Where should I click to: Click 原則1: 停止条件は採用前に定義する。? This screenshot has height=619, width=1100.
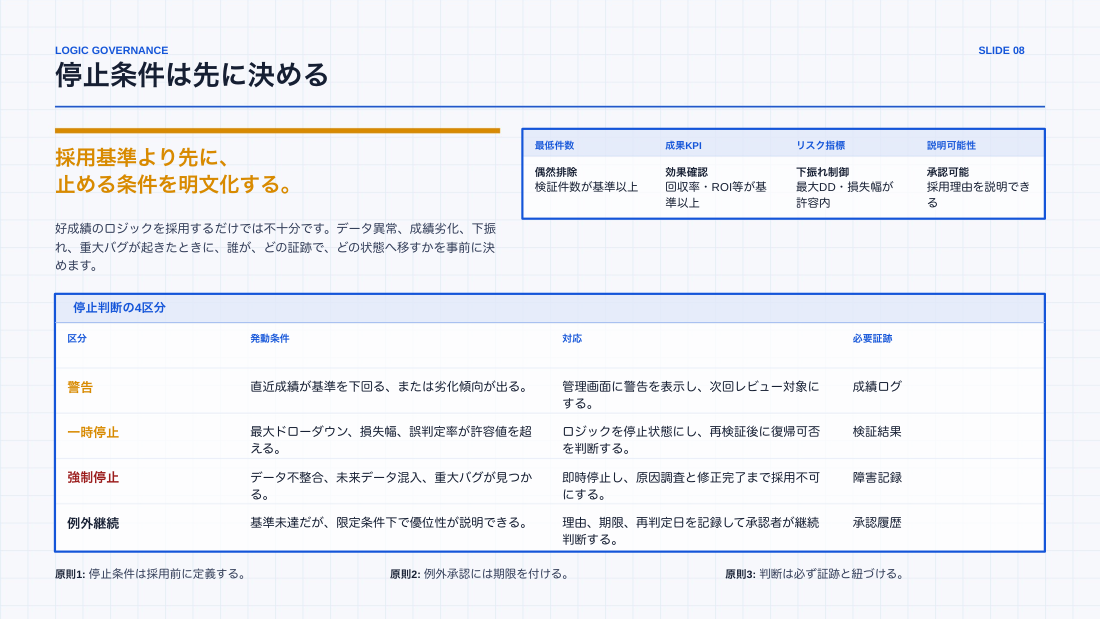(x=152, y=574)
